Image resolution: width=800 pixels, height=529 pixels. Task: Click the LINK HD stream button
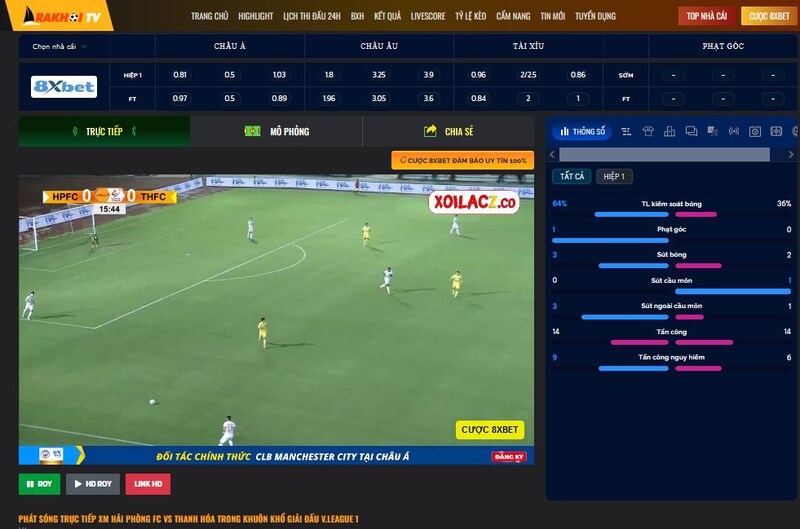point(148,484)
